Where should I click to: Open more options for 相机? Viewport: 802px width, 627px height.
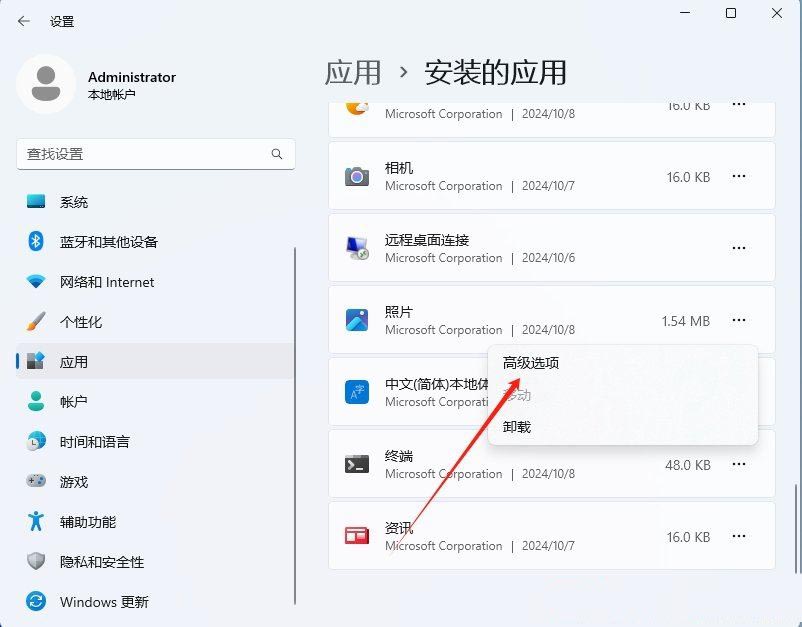tap(739, 176)
